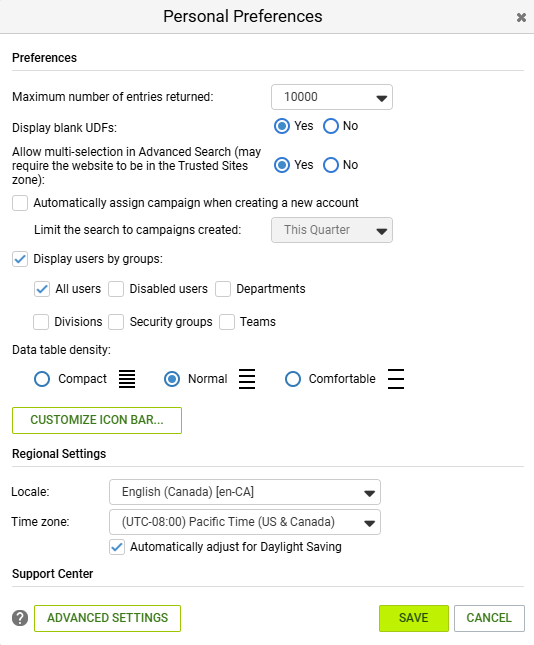Check the Security groups checkbox
Viewport: 534px width, 645px height.
coord(116,322)
